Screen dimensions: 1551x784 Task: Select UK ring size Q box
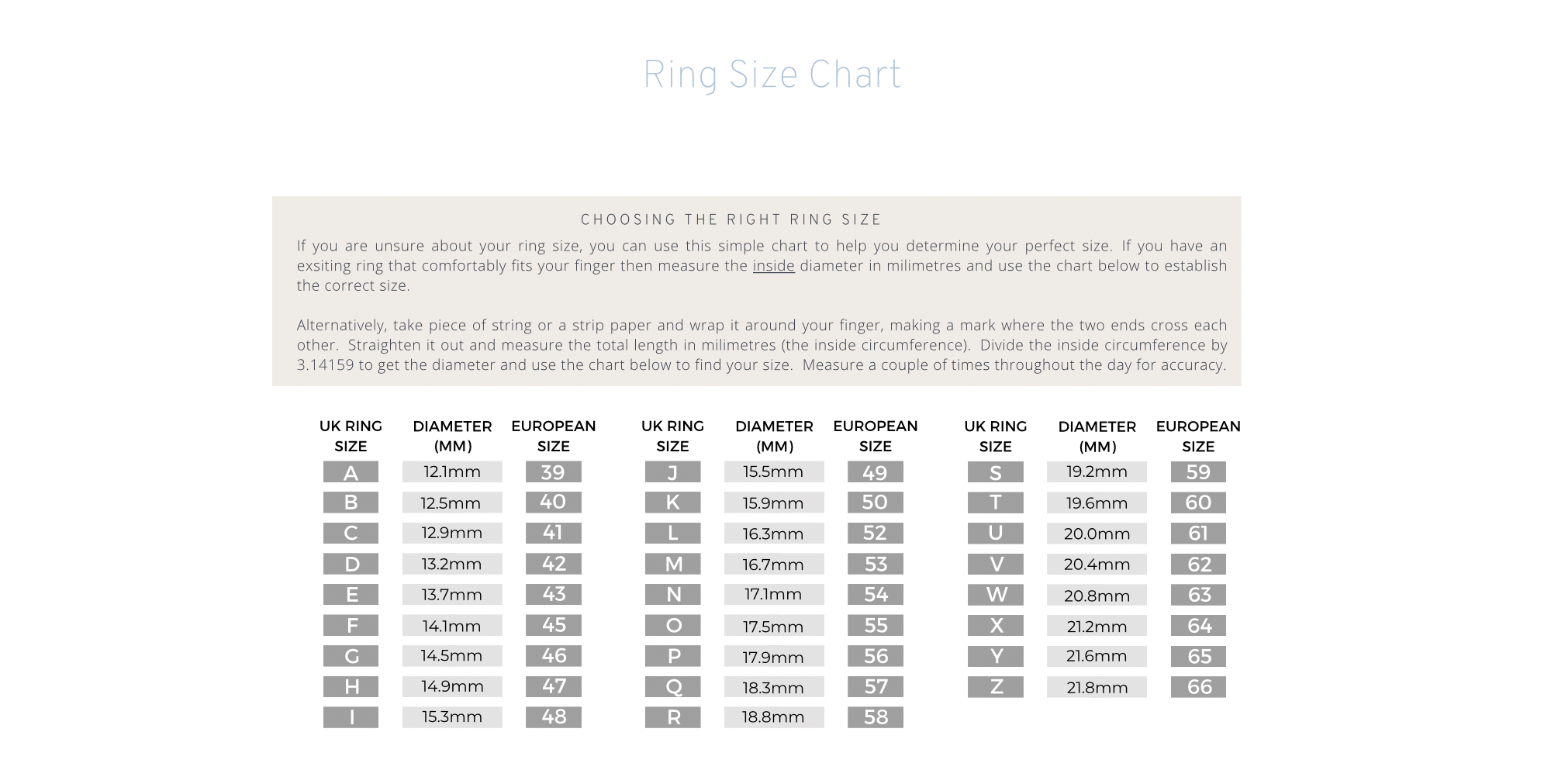tap(672, 687)
